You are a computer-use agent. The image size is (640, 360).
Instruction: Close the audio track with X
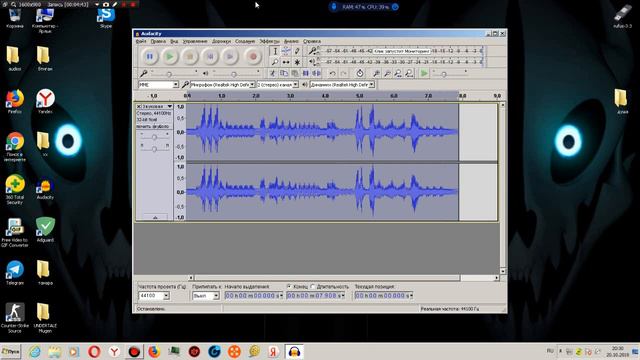[x=138, y=106]
